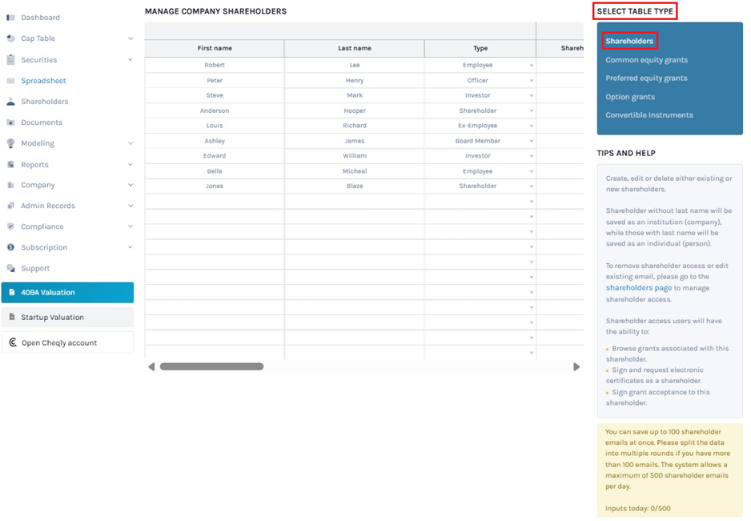The image size is (751, 521).
Task: Click the scroll right arrow below table
Action: [576, 367]
